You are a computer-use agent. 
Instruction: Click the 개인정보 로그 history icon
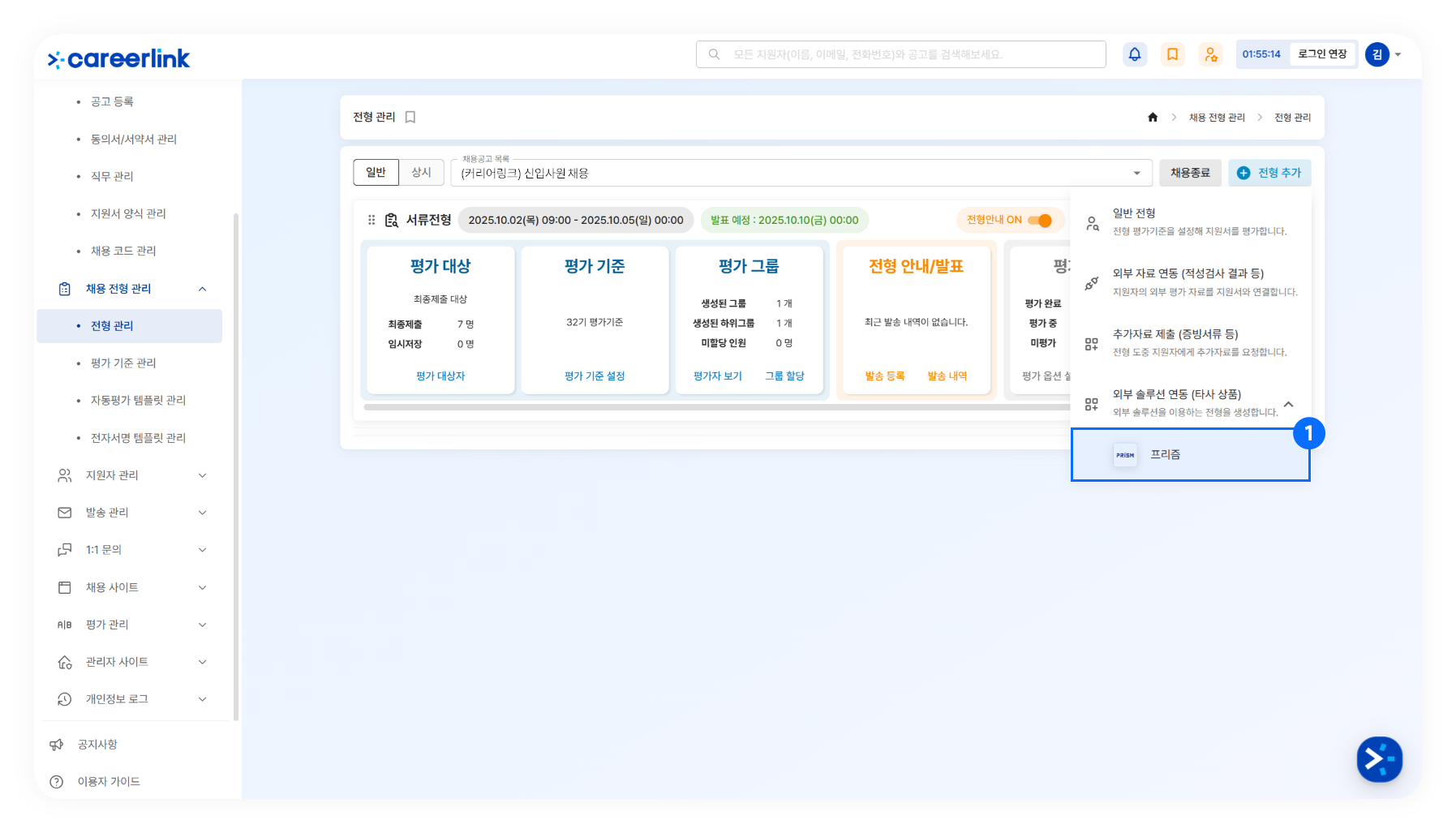65,699
